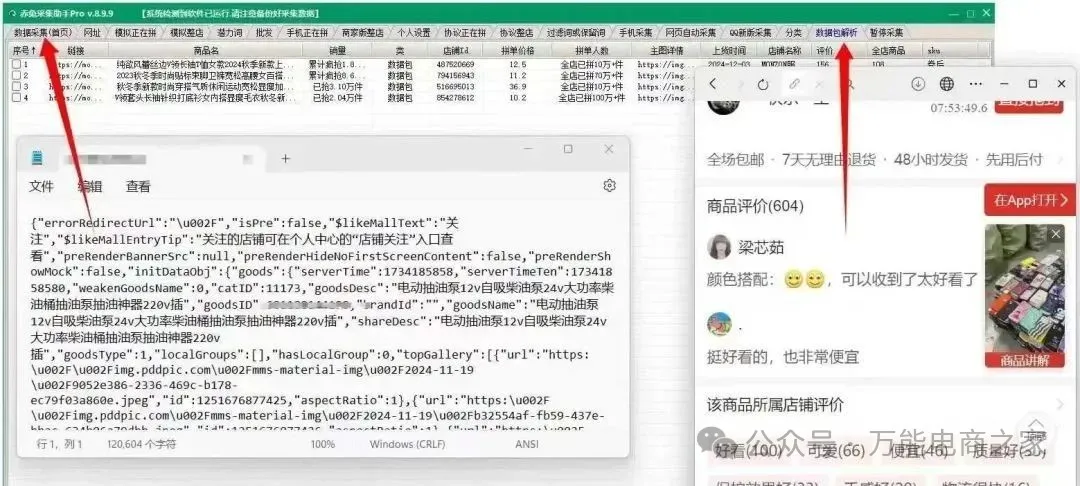Viewport: 1080px width, 486px height.
Task: Check the checkbox for row 1
Action: (16, 65)
